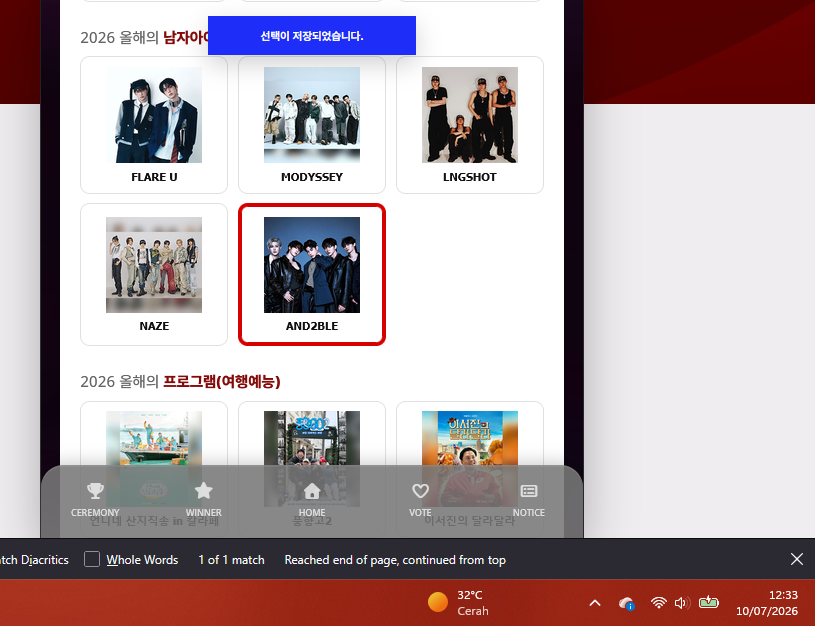
Task: Click the 'NAZE' name label
Action: point(154,326)
